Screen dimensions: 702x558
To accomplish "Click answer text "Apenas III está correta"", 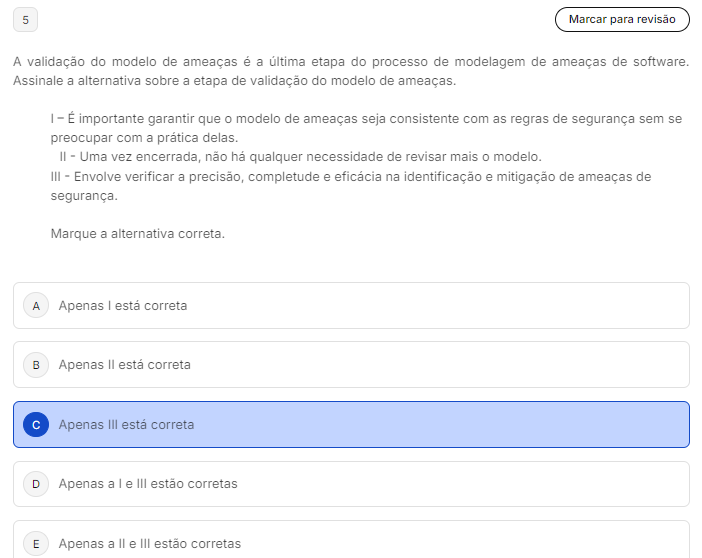I will click(x=127, y=425).
